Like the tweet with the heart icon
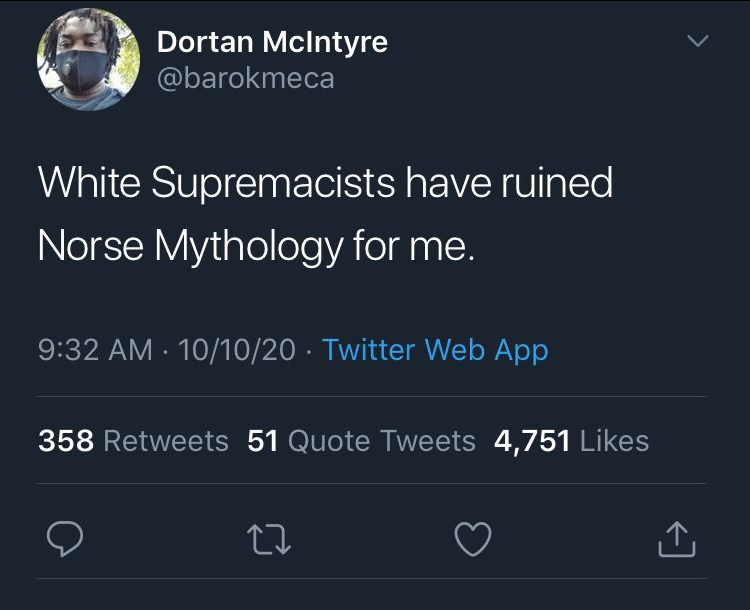750x610 pixels. click(473, 540)
